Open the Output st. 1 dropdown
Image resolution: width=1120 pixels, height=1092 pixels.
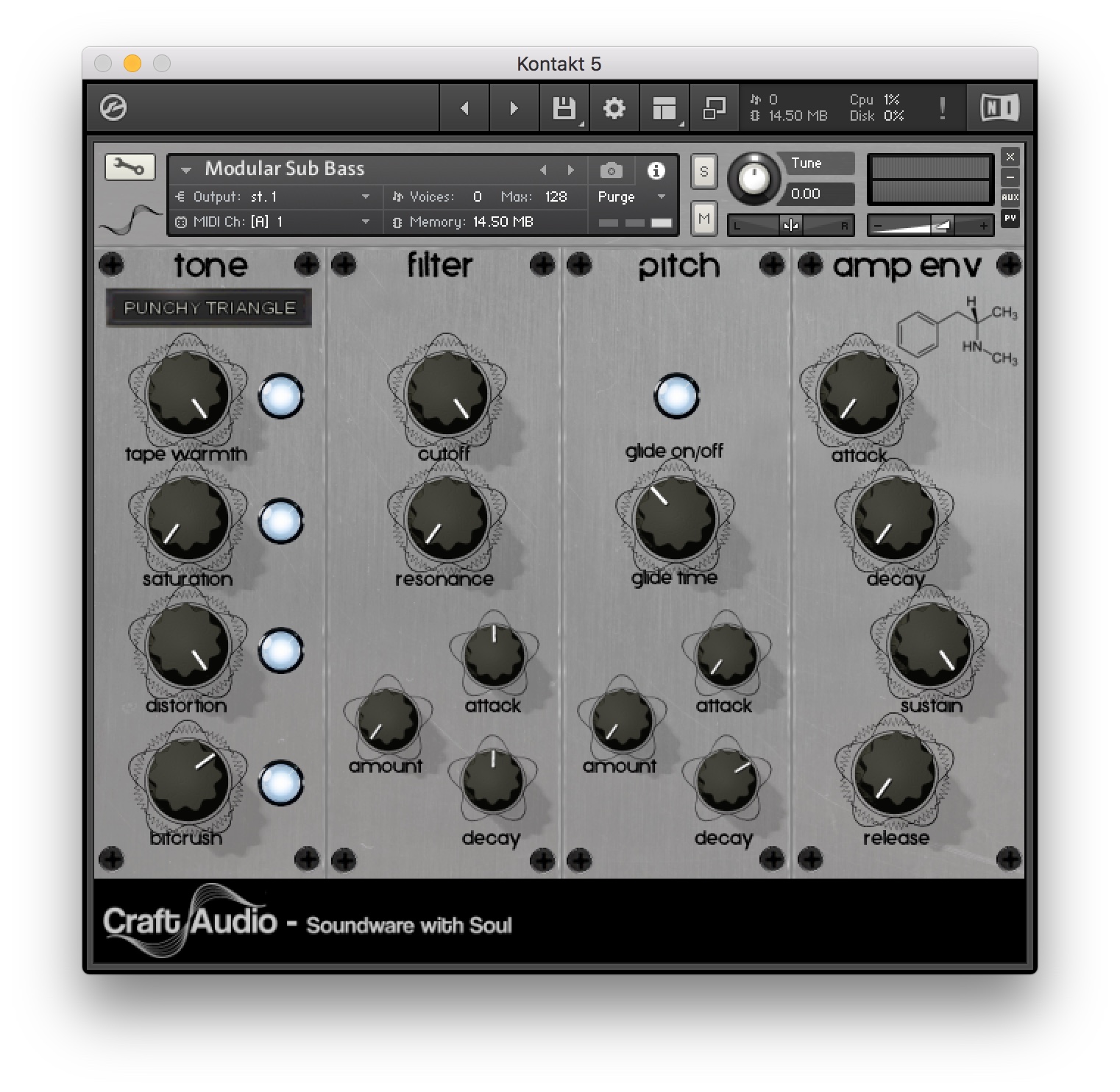[309, 196]
